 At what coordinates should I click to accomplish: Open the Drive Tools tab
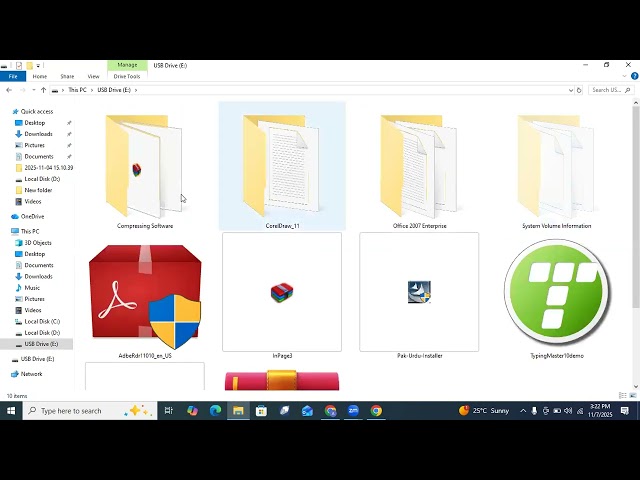point(127,76)
